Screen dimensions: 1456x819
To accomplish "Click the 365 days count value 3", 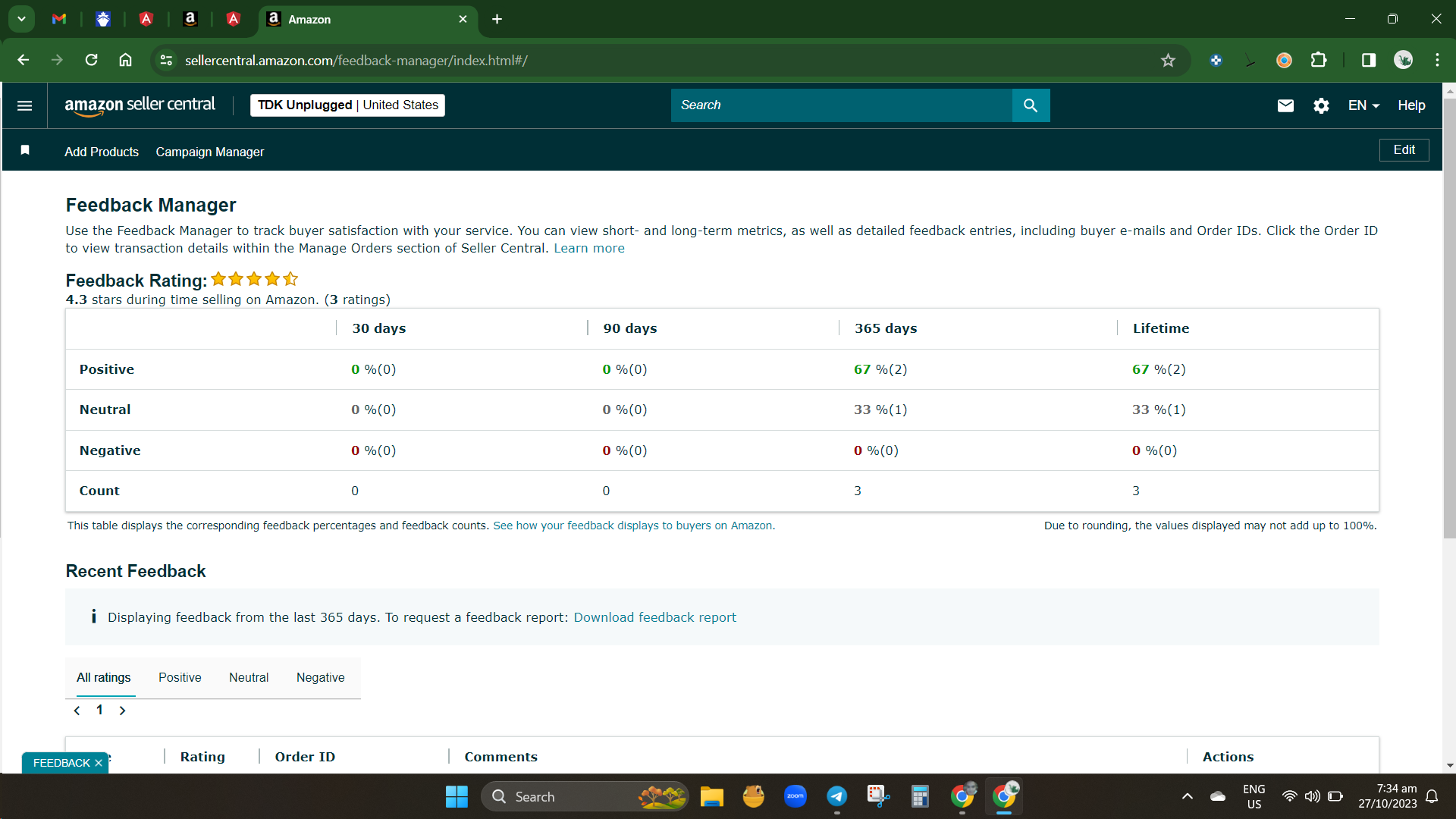I will coord(858,491).
